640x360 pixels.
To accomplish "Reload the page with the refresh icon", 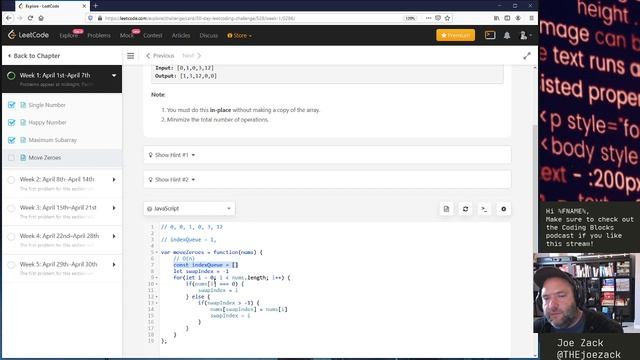I will [x=30, y=18].
